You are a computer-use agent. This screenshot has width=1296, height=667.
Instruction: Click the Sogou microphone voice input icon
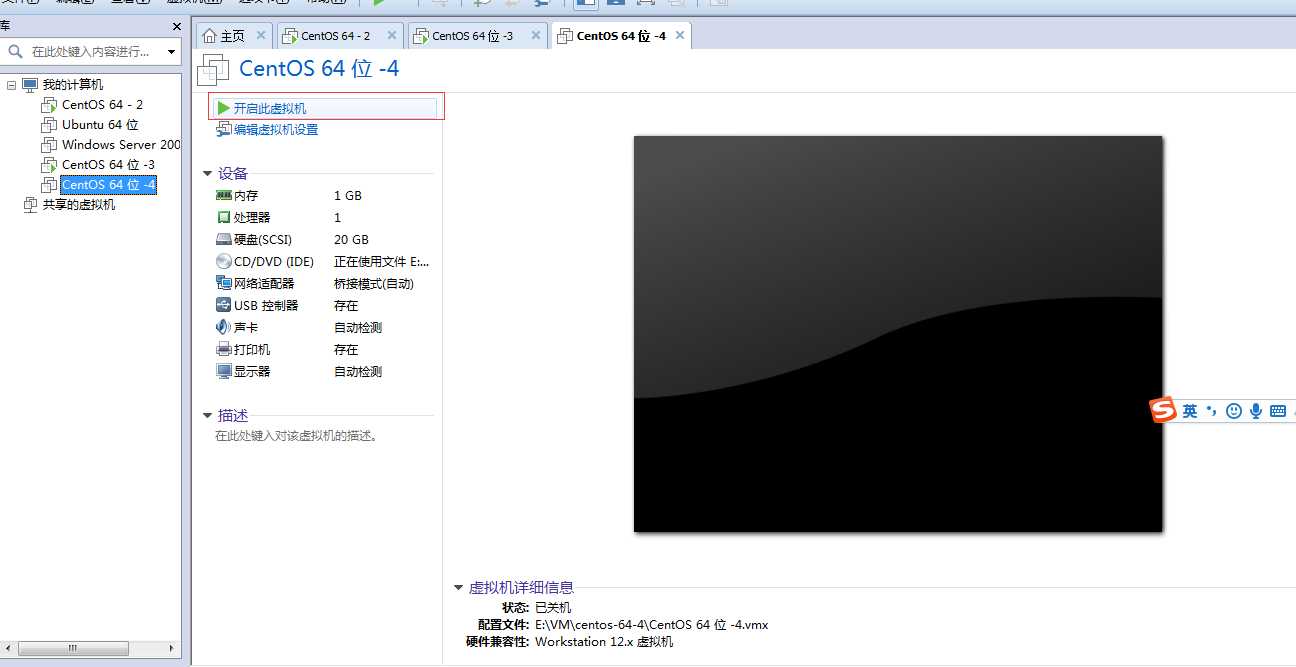[1256, 411]
